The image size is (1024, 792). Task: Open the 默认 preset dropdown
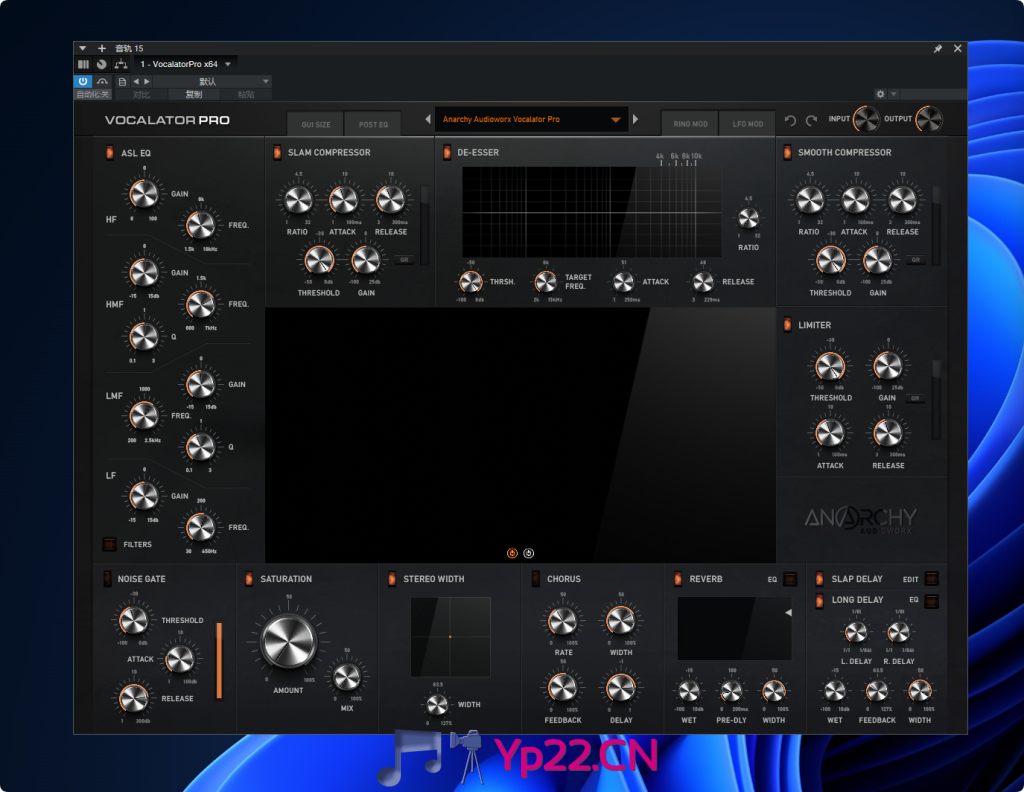[212, 82]
